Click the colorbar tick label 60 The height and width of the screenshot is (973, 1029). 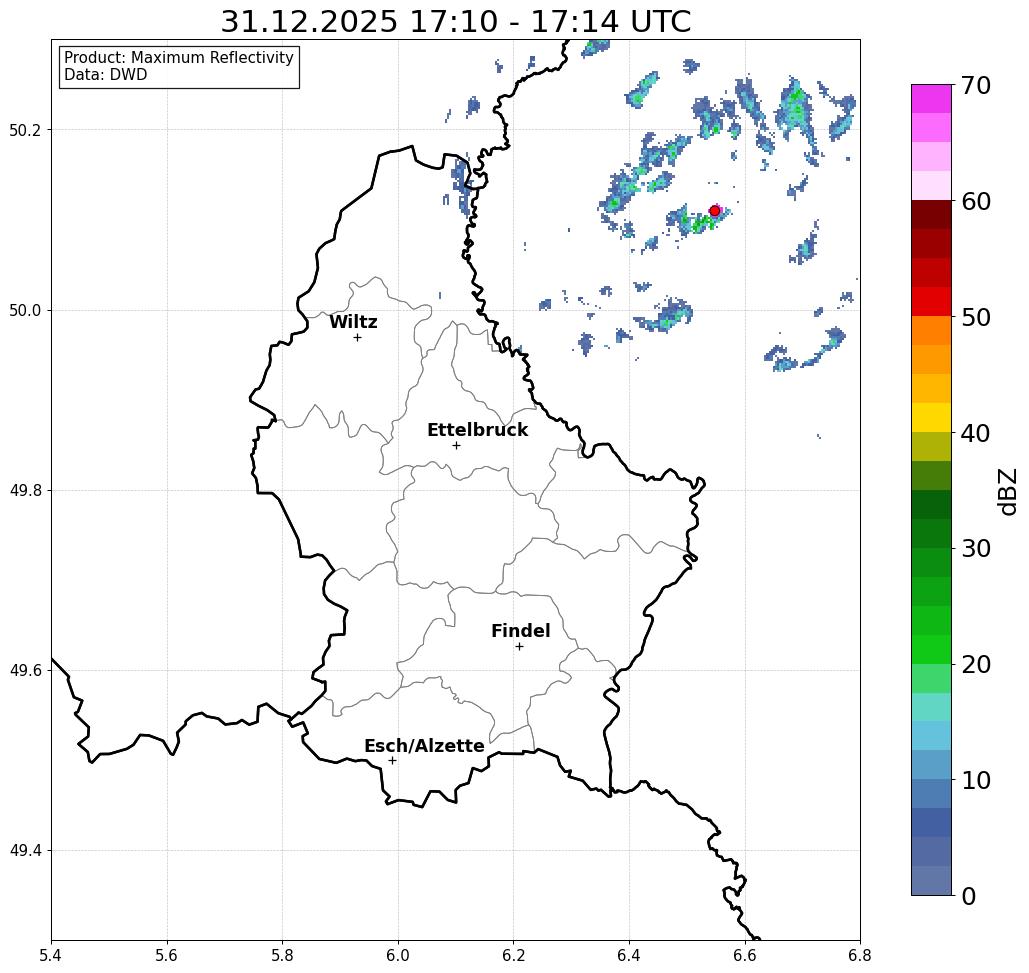pos(976,201)
